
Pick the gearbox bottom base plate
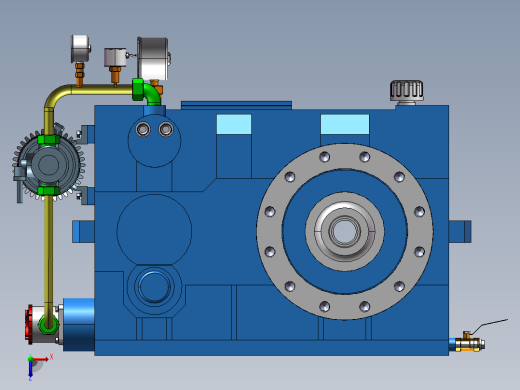click(x=272, y=348)
